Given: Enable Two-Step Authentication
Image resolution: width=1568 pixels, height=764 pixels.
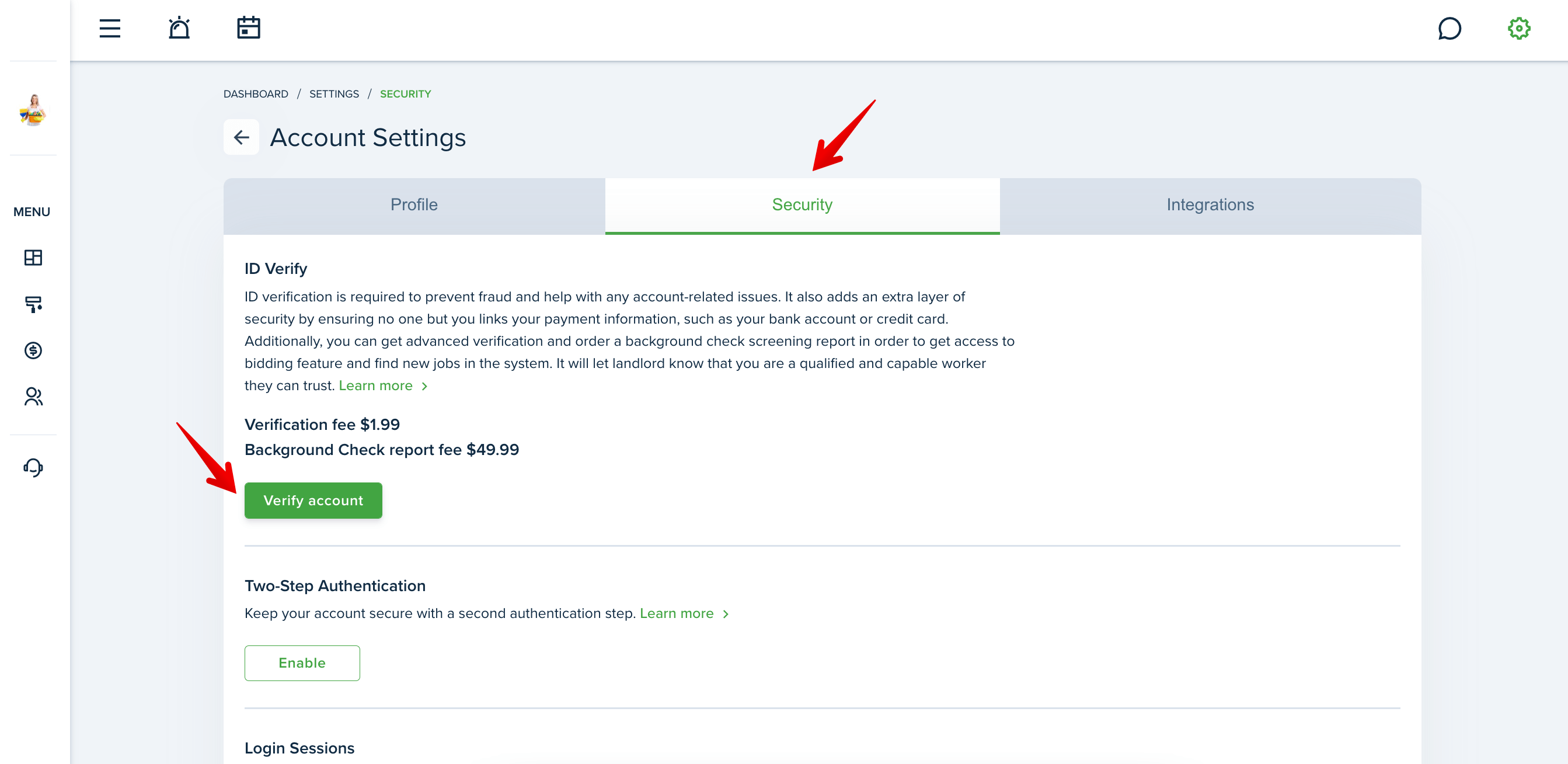Looking at the screenshot, I should pyautogui.click(x=302, y=663).
